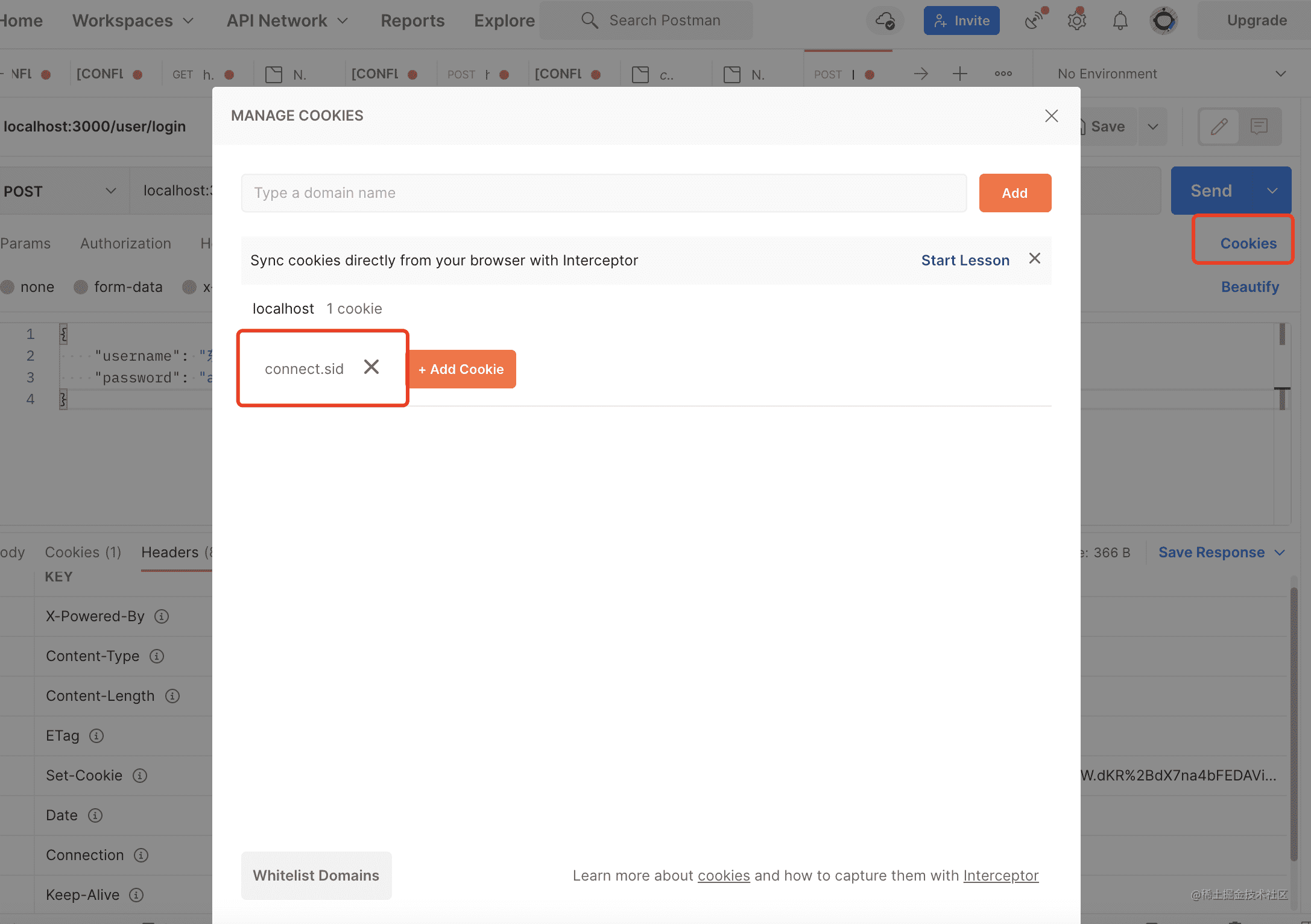The image size is (1311, 924).
Task: Select the form-data radio button
Action: (81, 287)
